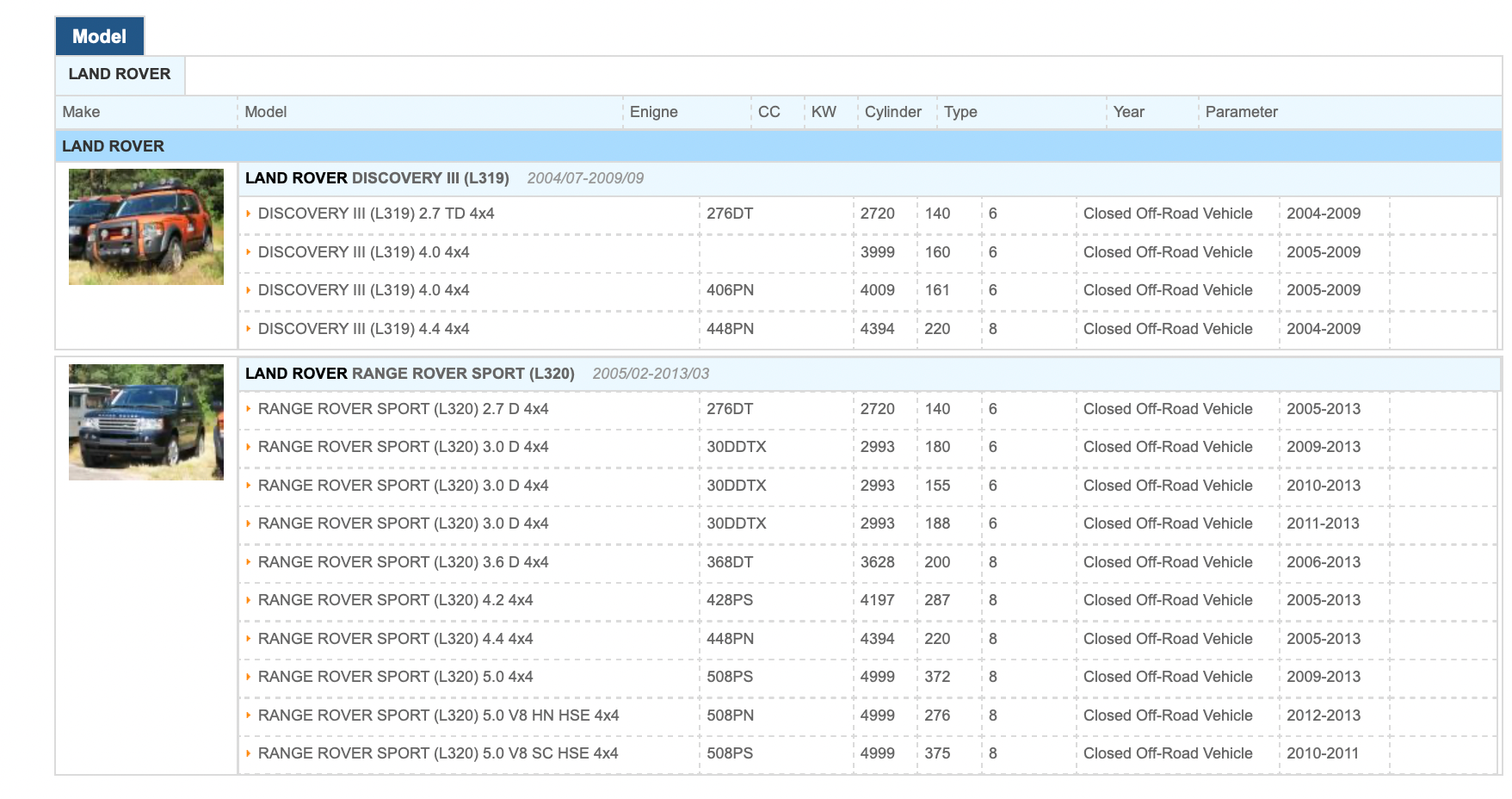Select the LAND ROVER make tab
The width and height of the screenshot is (1512, 799).
[120, 74]
